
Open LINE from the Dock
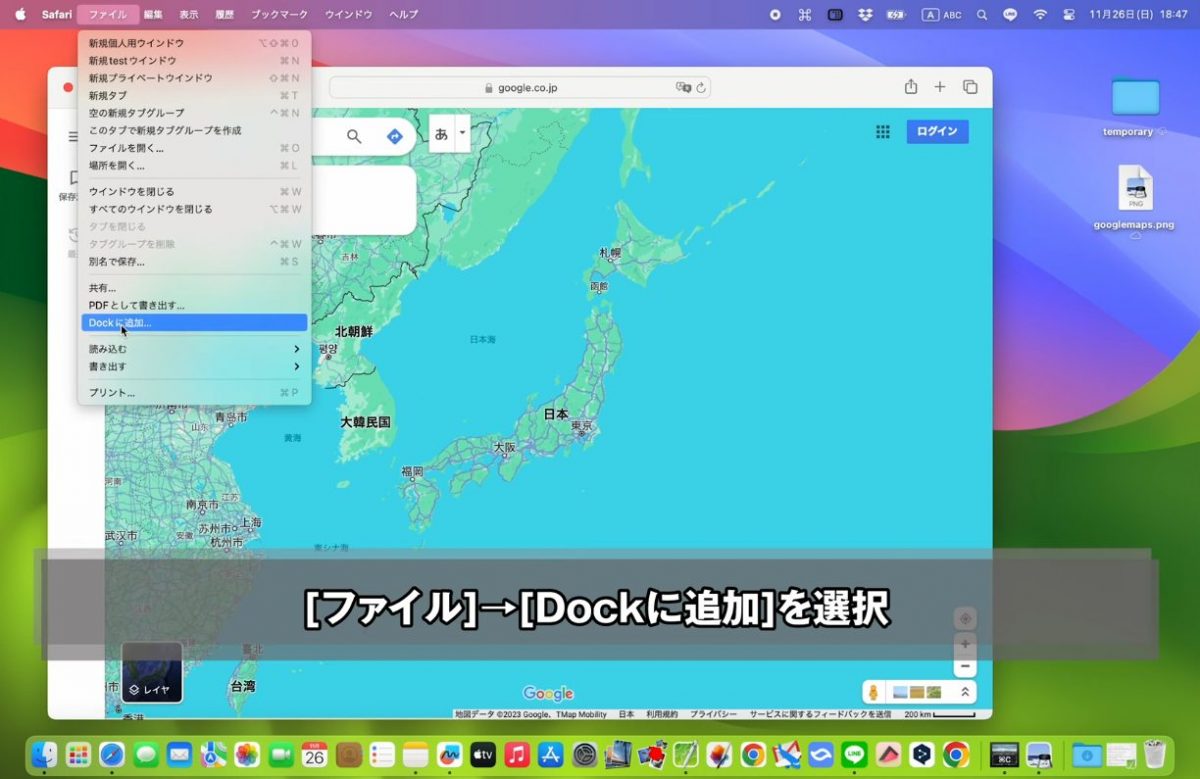coord(855,755)
